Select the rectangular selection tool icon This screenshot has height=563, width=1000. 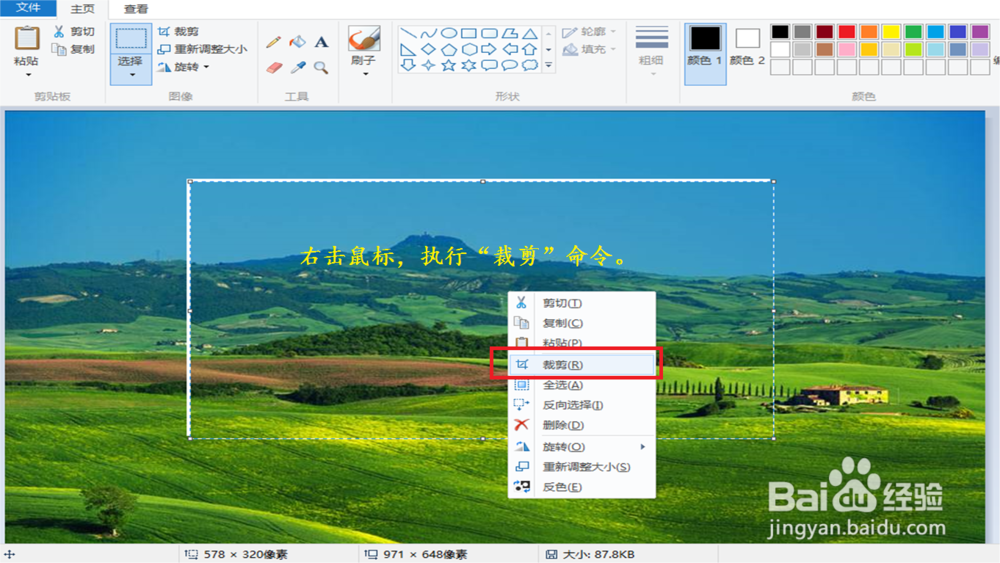pyautogui.click(x=131, y=38)
